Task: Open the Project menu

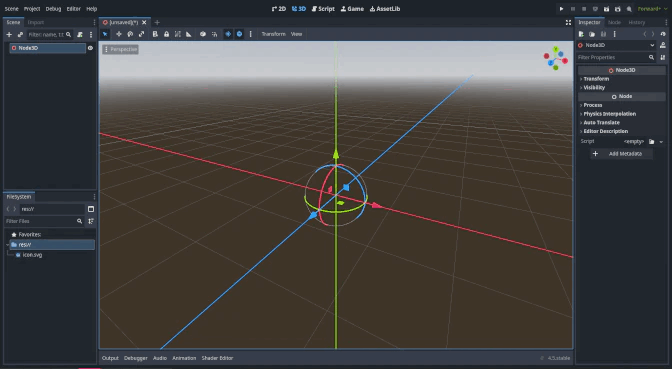Action: [32, 9]
